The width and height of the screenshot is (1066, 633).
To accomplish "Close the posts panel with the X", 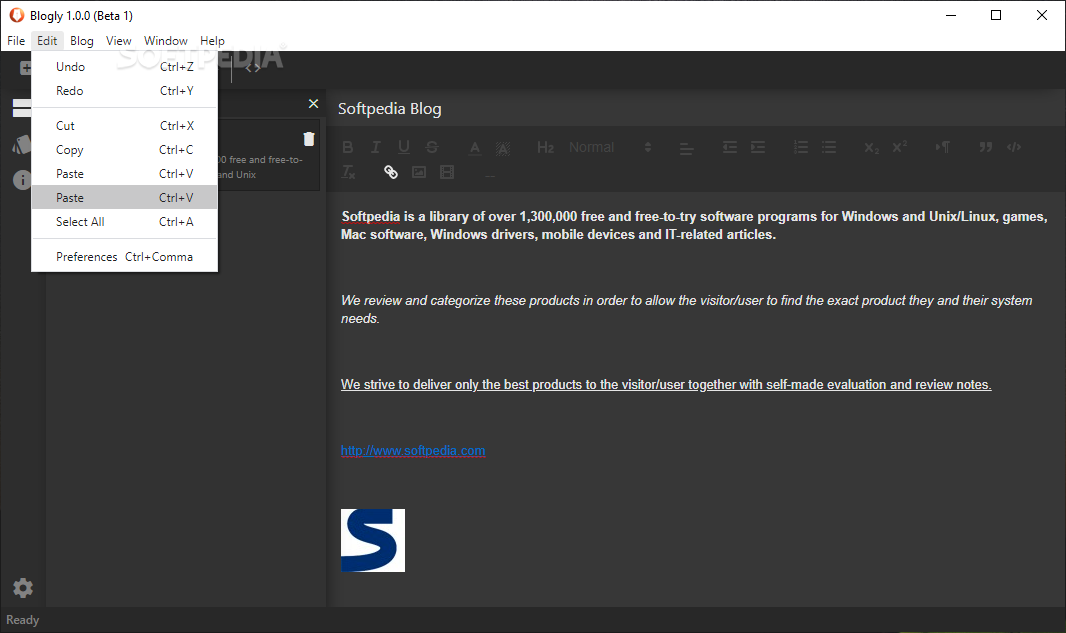I will click(313, 103).
